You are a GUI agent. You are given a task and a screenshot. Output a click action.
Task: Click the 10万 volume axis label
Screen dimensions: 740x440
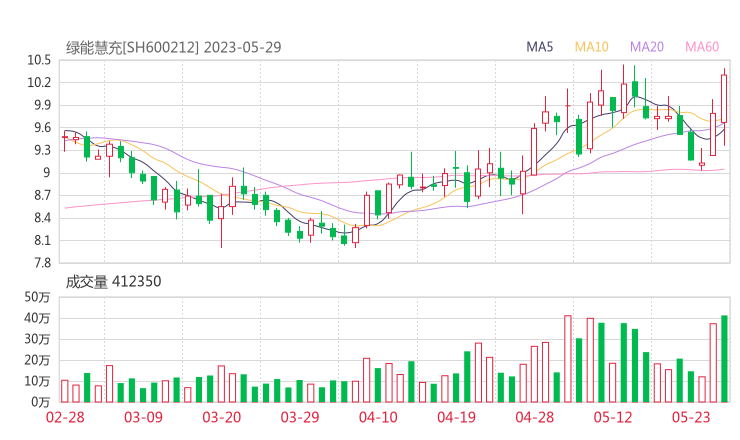pos(37,381)
